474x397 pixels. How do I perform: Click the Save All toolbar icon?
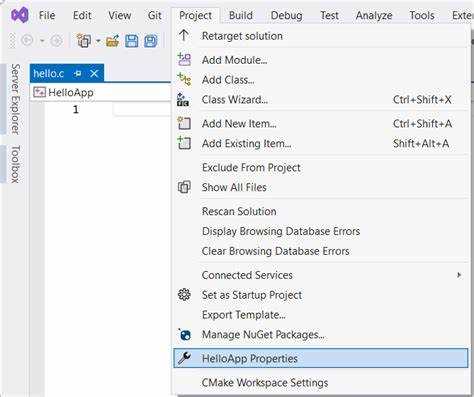tap(151, 41)
